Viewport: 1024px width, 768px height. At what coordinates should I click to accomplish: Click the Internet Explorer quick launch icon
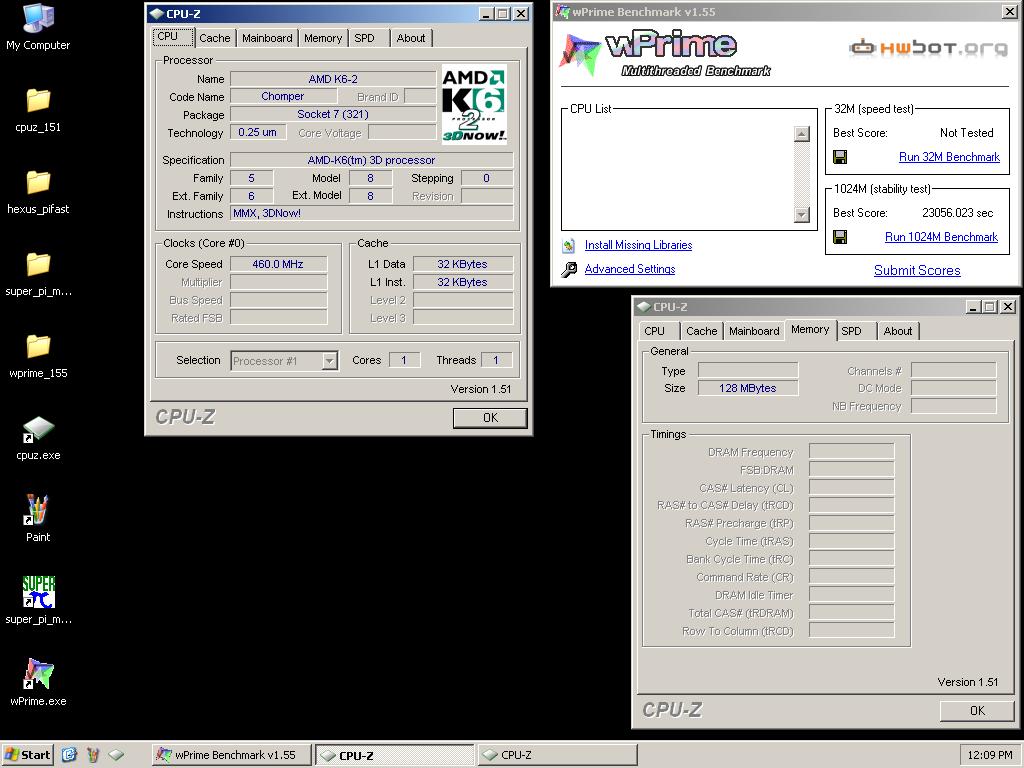[x=69, y=755]
